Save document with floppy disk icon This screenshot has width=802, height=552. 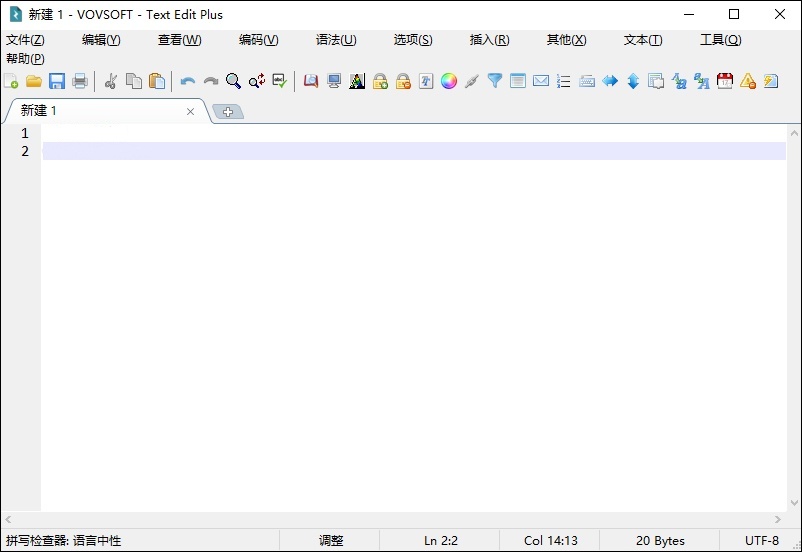click(57, 81)
